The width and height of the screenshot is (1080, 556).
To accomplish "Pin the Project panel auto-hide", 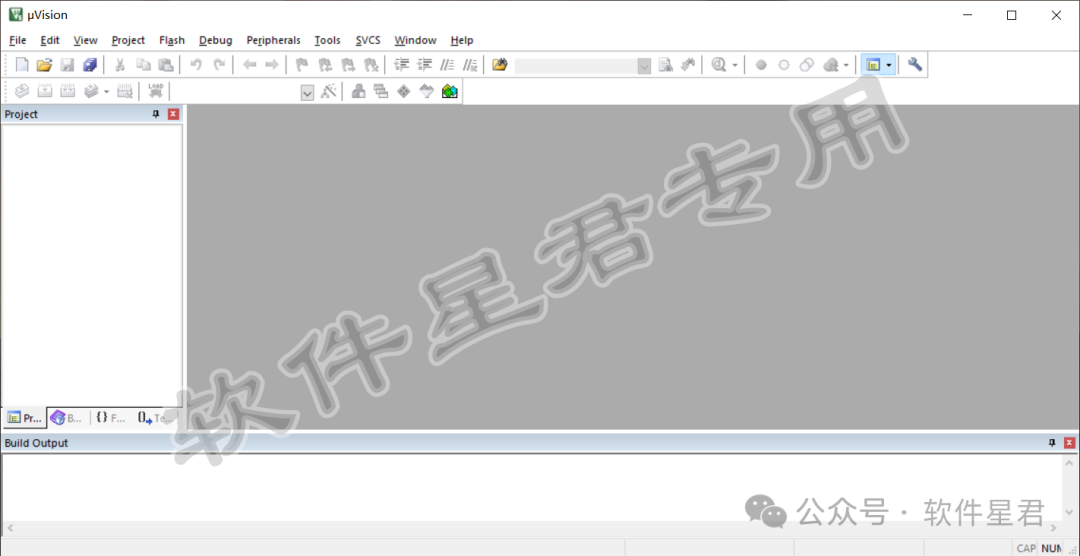I will (x=156, y=114).
